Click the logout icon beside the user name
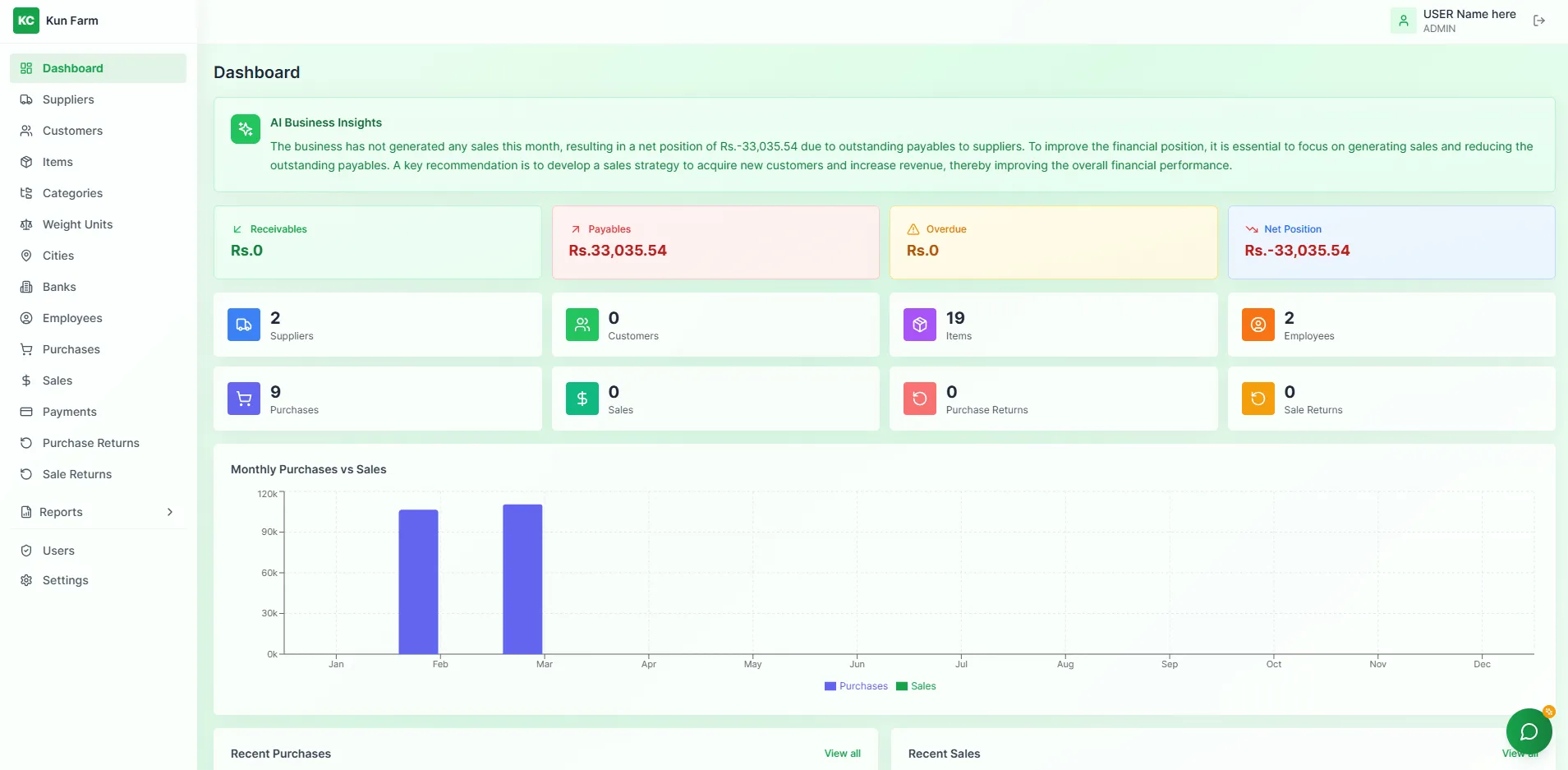Viewport: 1568px width, 770px height. pyautogui.click(x=1539, y=21)
